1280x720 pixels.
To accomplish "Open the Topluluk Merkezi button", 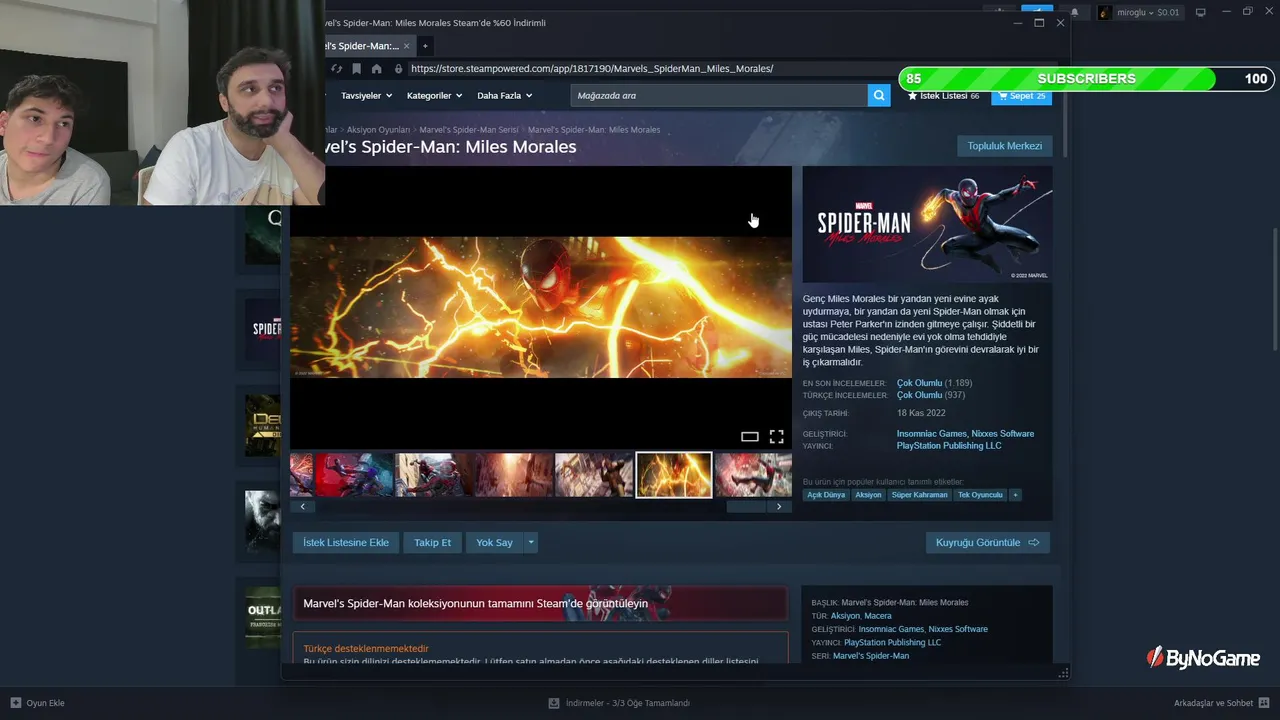I will pos(1004,146).
